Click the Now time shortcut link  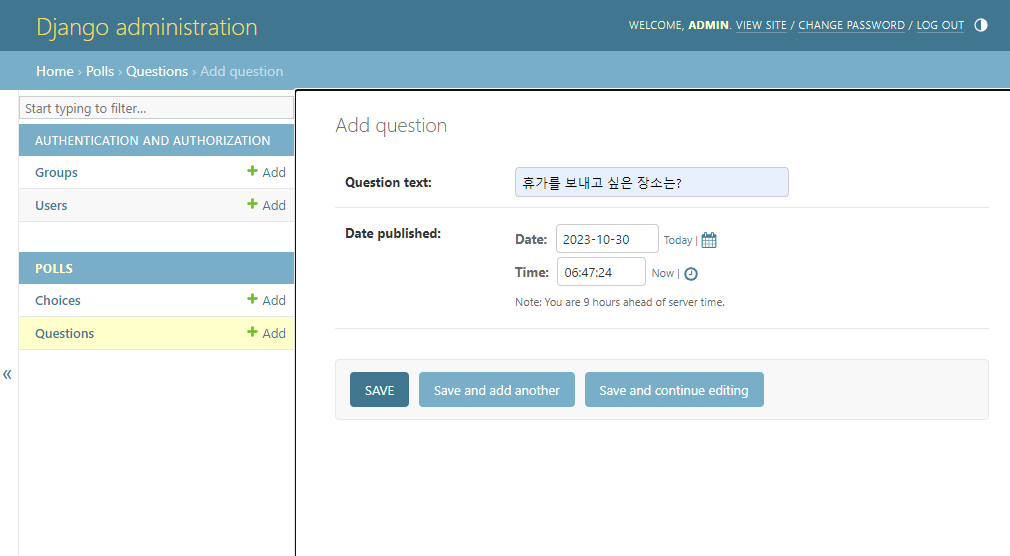(x=662, y=273)
